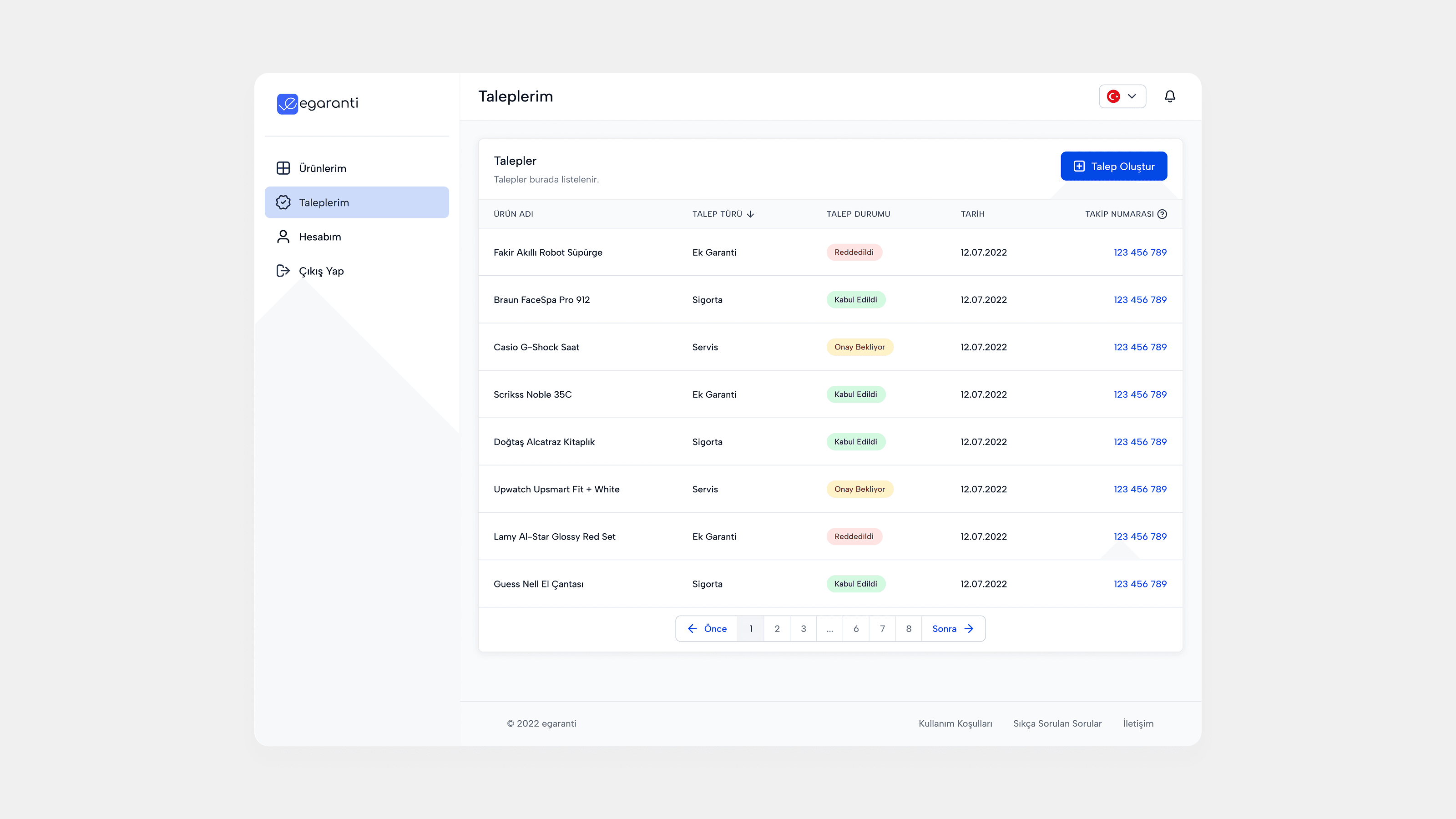This screenshot has width=1456, height=819.
Task: Select page 2 in pagination
Action: (777, 628)
